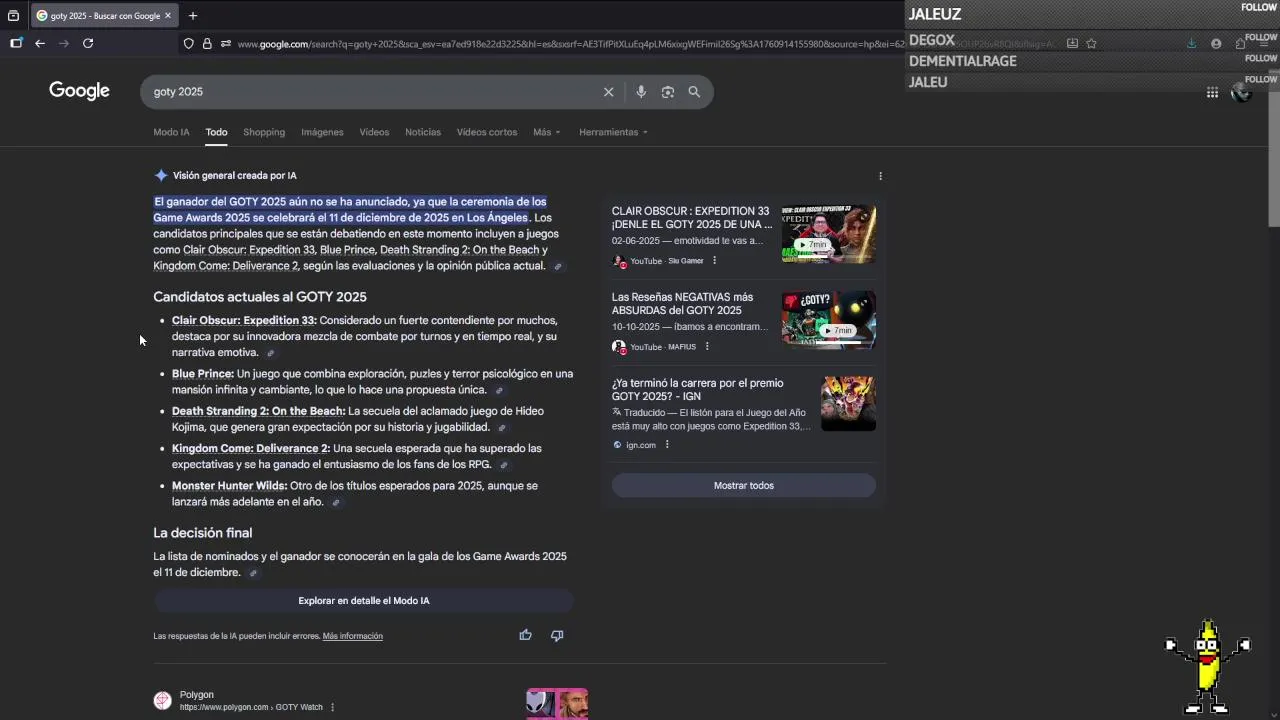Click the browser URL address bar
This screenshot has width=1280, height=720.
pyautogui.click(x=640, y=44)
